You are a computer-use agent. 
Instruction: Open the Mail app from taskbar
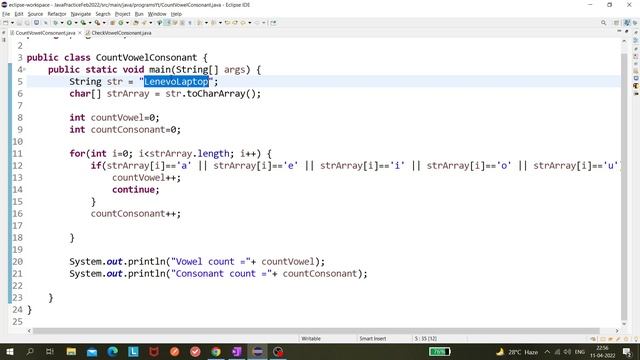click(92, 351)
